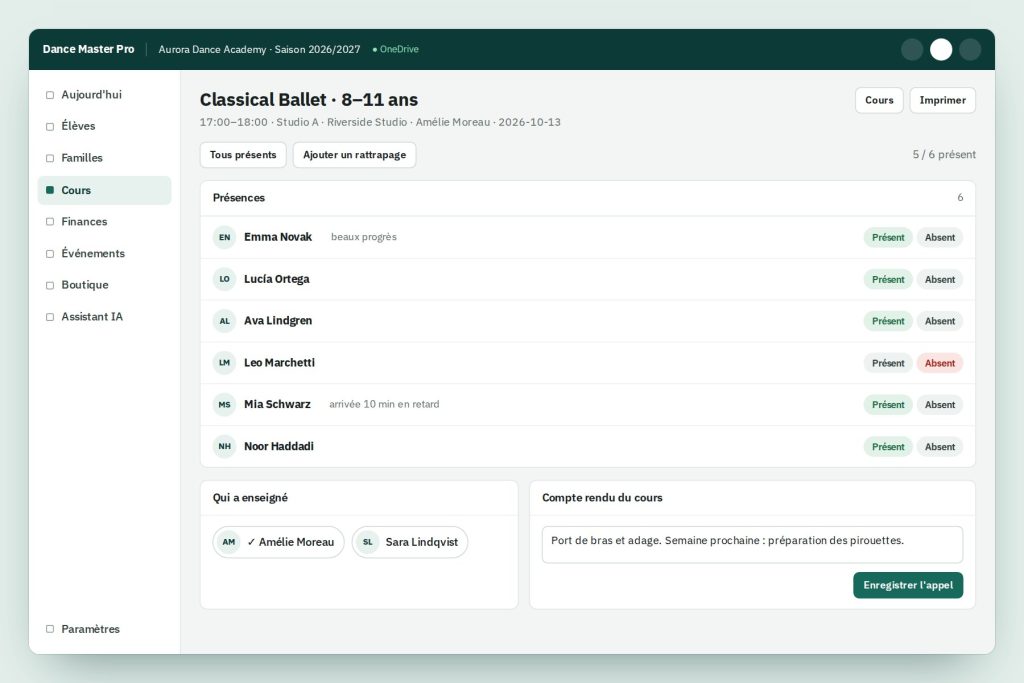1024x683 pixels.
Task: Navigate to Événements
Action: [104, 253]
